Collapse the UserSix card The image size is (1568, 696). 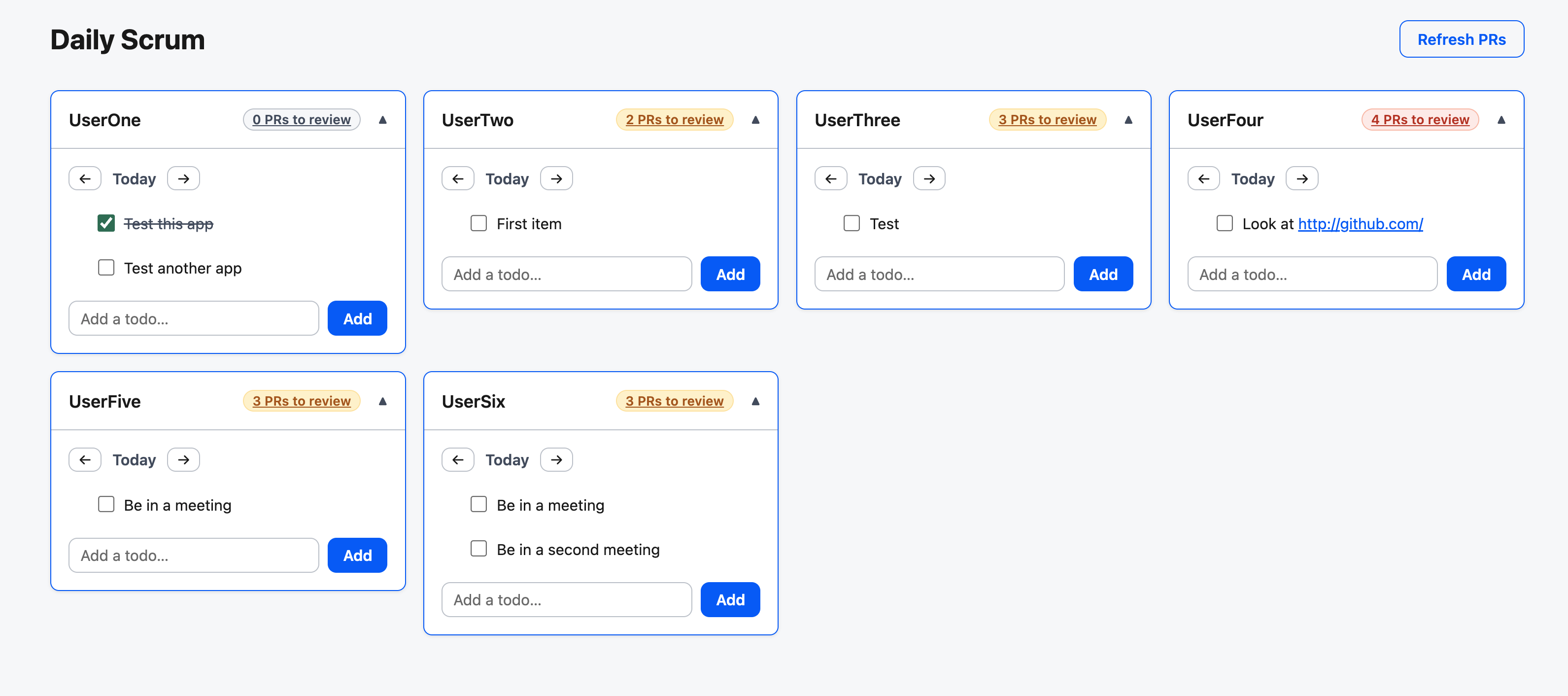pos(755,401)
